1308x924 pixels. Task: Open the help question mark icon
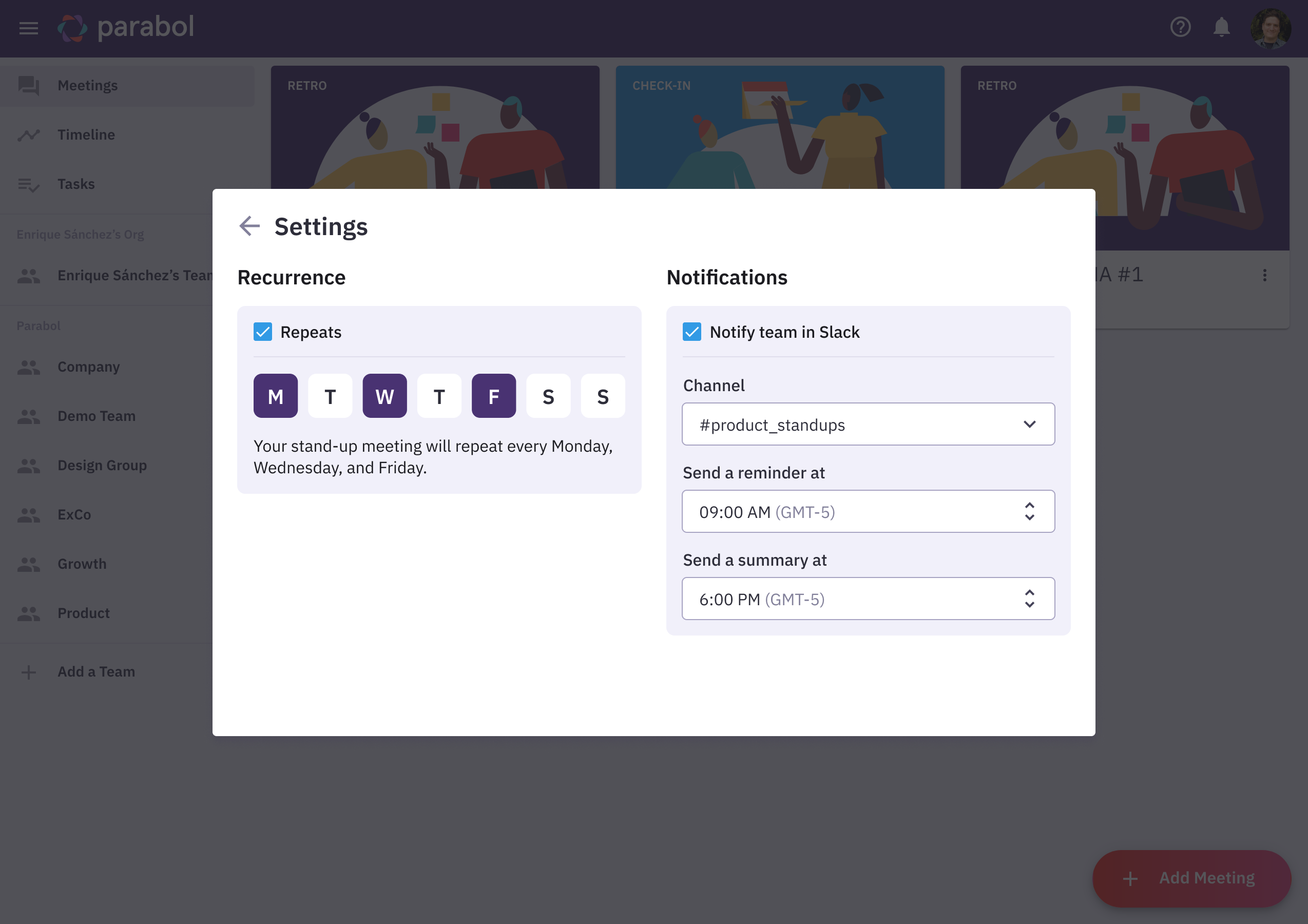tap(1180, 28)
